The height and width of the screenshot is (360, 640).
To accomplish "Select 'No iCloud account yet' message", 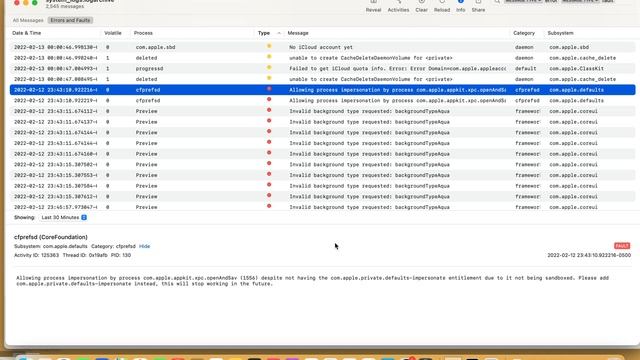I will pyautogui.click(x=321, y=47).
